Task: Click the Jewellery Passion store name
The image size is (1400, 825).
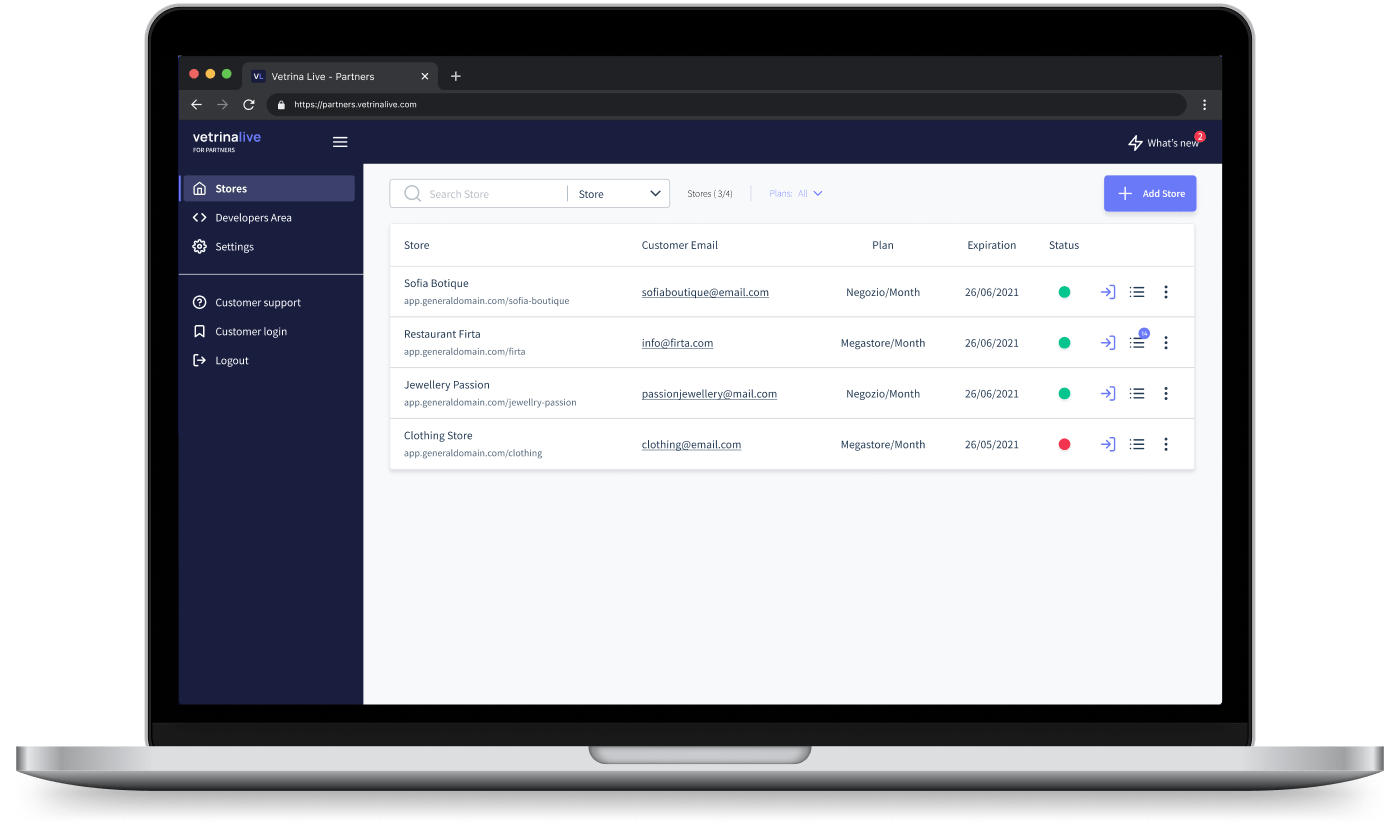Action: [447, 385]
